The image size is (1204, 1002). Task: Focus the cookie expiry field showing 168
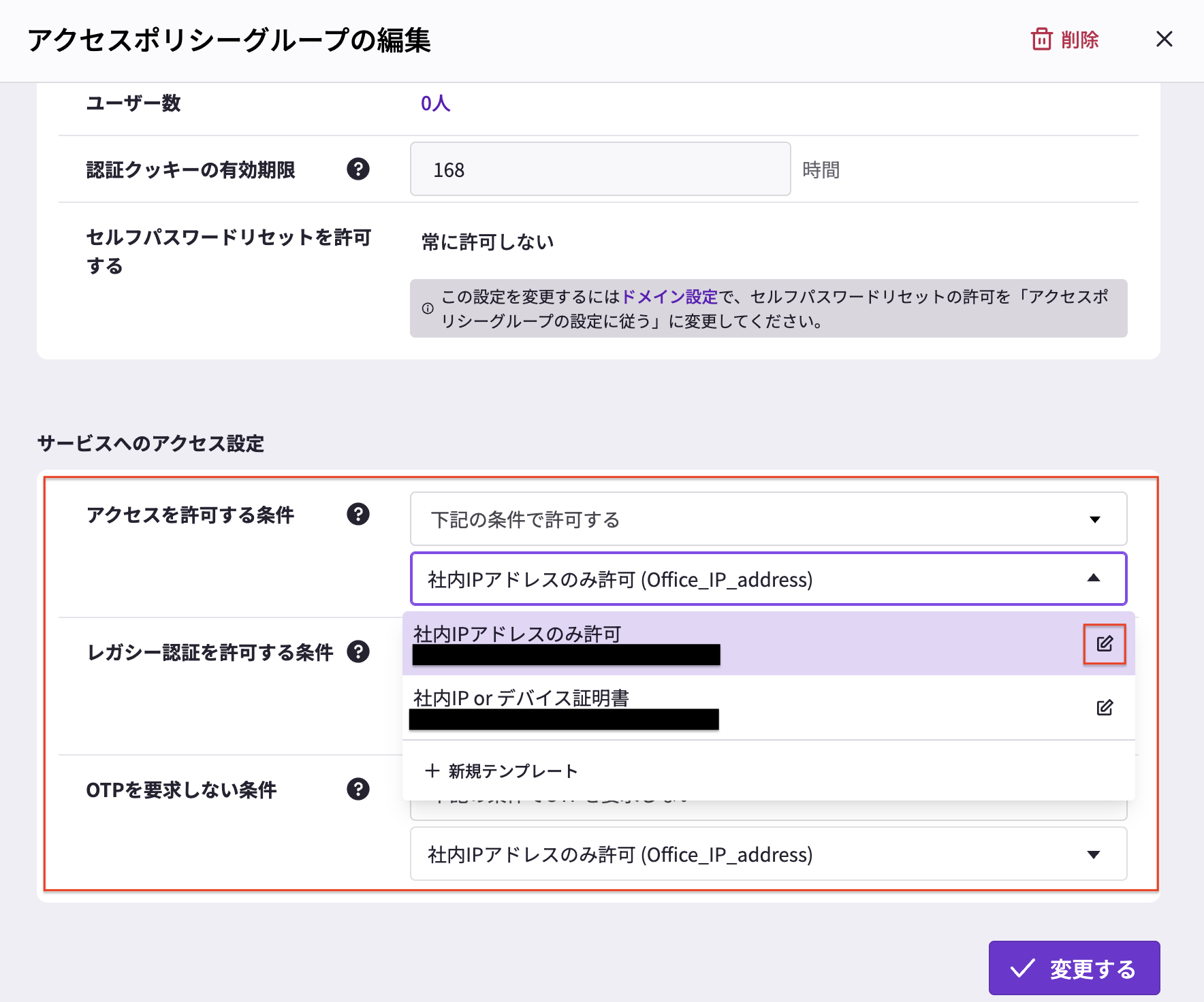point(599,169)
